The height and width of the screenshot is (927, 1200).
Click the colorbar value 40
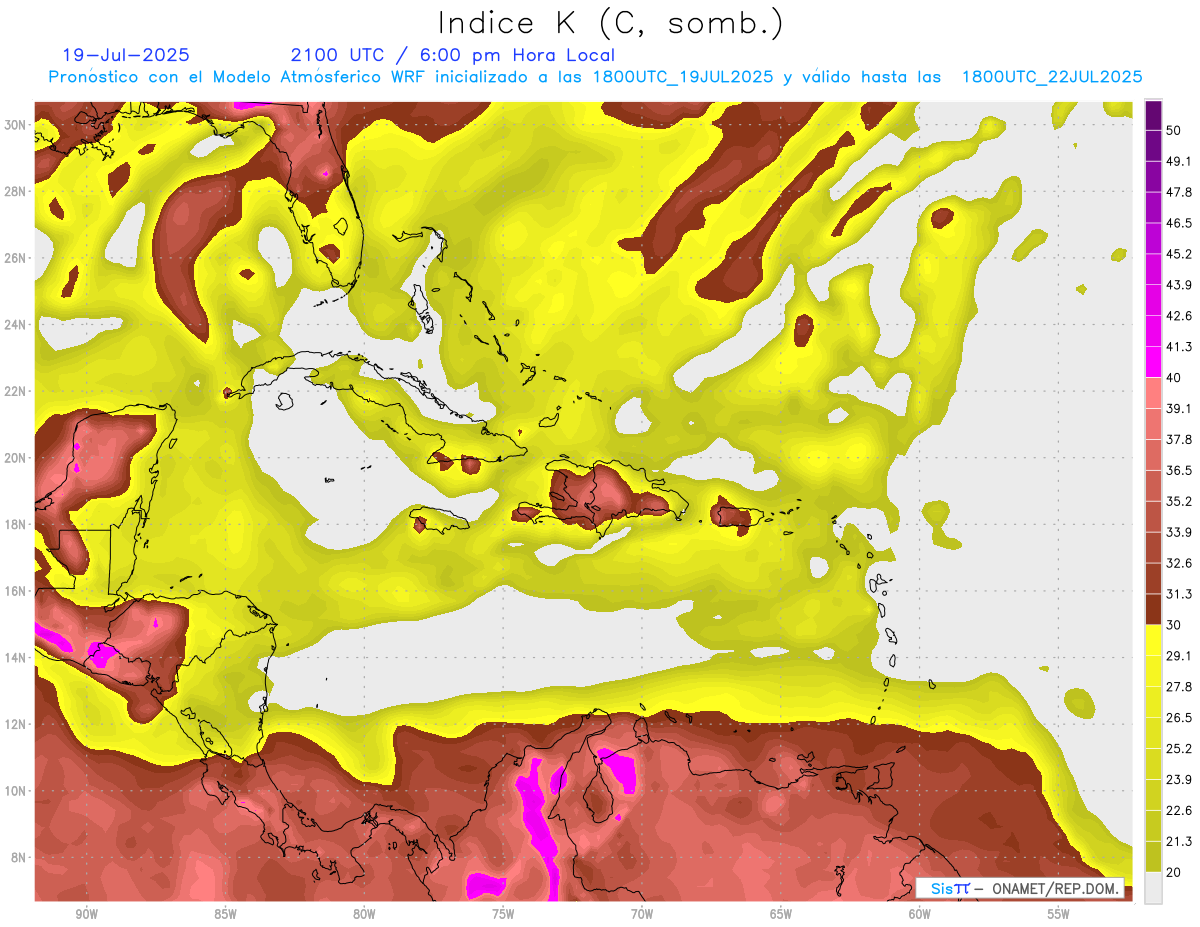[1175, 377]
